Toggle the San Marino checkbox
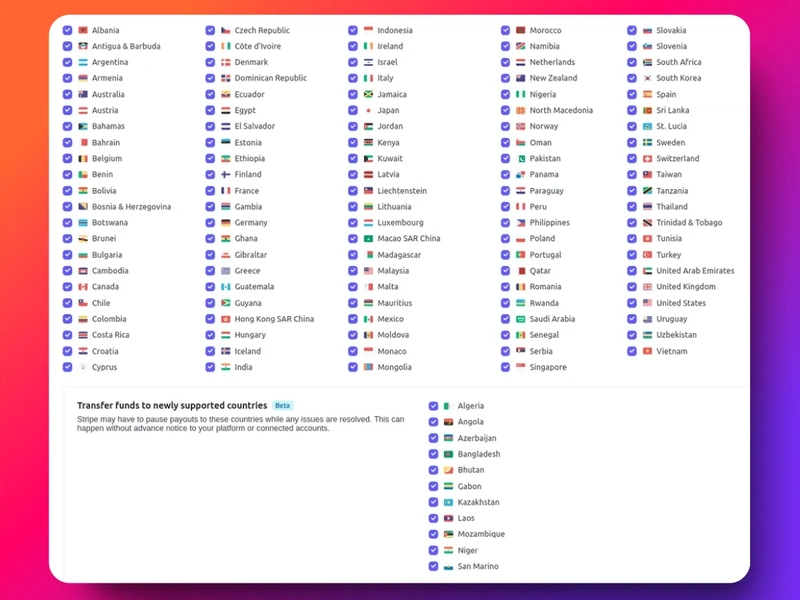Viewport: 800px width, 600px height. [x=433, y=566]
